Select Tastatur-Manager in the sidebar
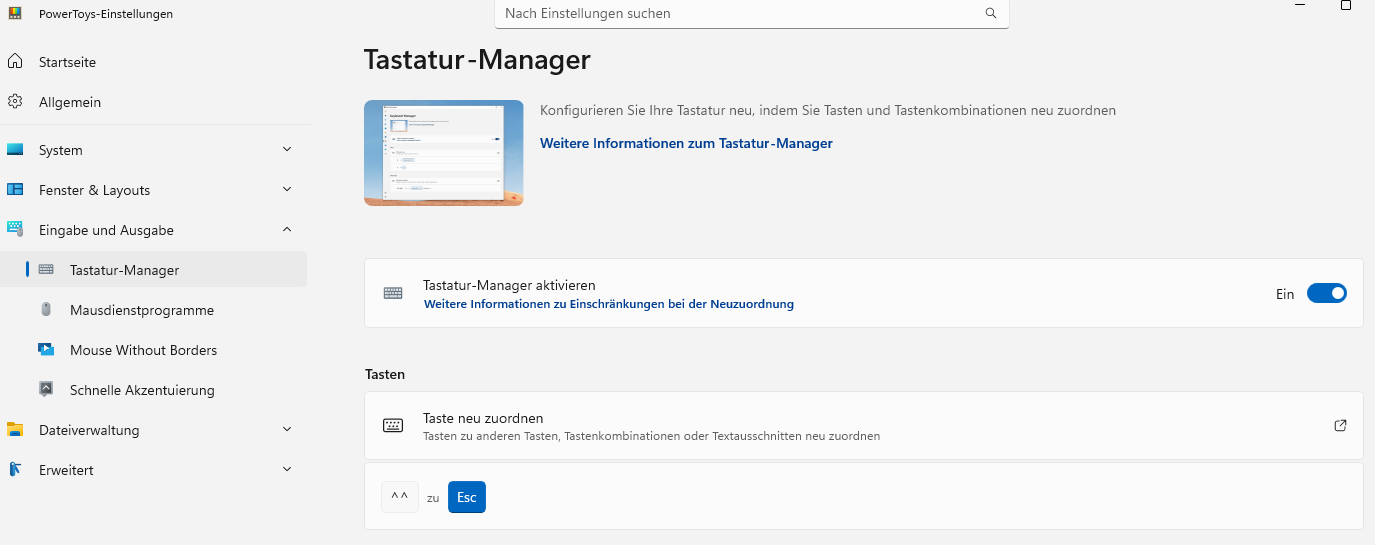This screenshot has width=1375, height=545. tap(154, 270)
